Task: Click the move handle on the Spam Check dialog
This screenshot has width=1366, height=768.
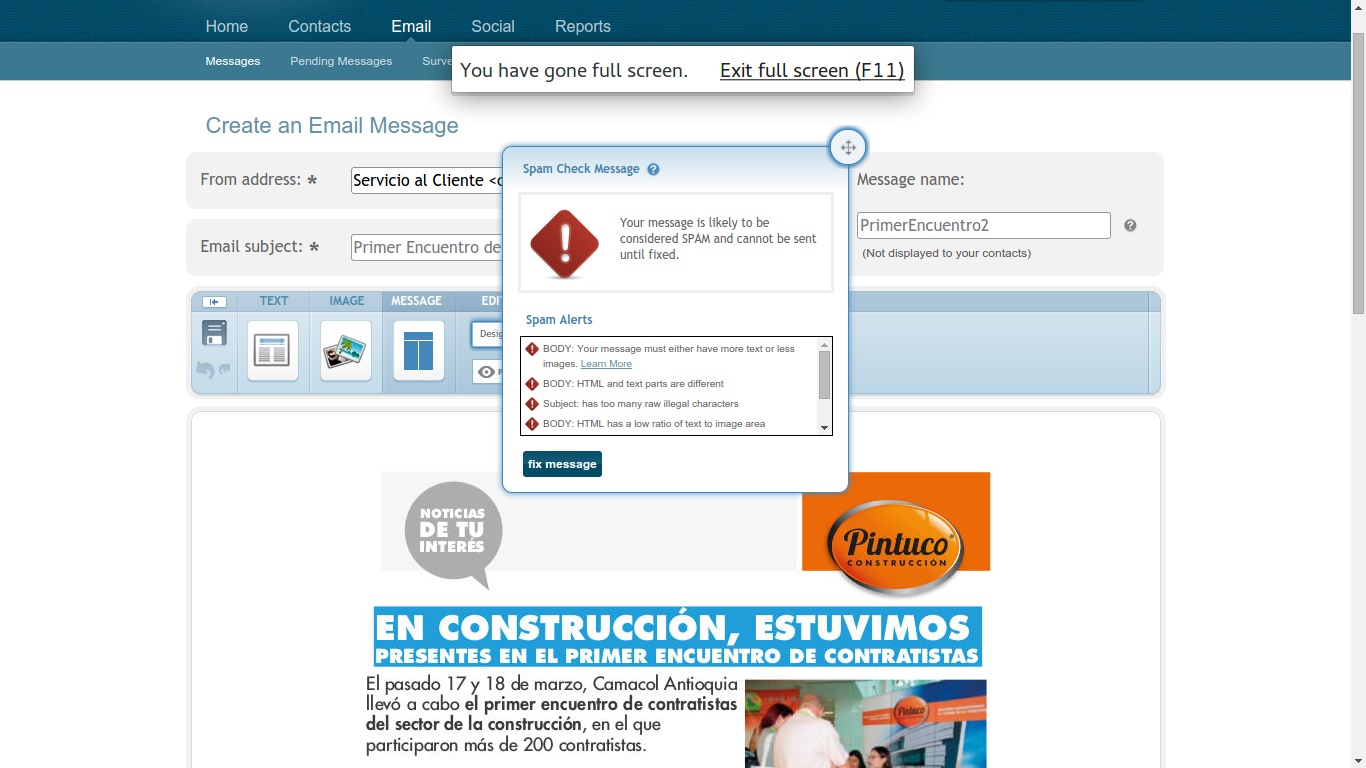Action: 848,148
